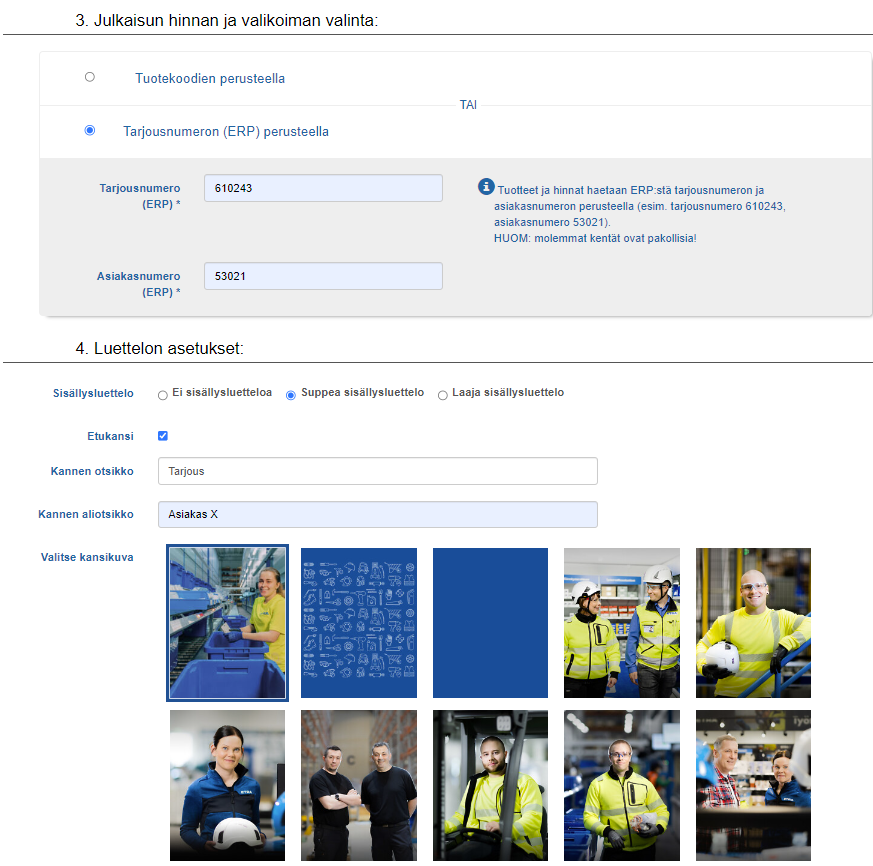The width and height of the screenshot is (873, 866).
Task: Focus the Asiakasnumero (ERP) field containing 53021
Action: click(x=323, y=276)
